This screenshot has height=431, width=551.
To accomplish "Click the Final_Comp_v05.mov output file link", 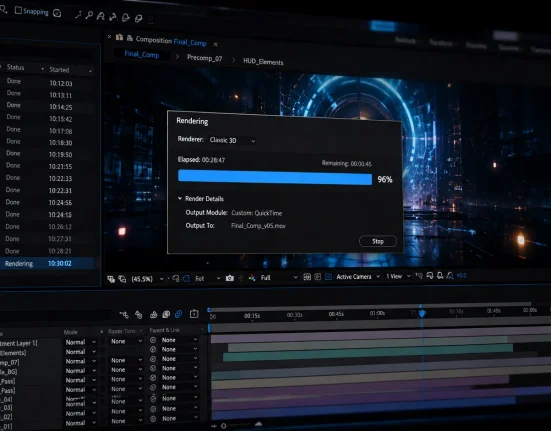I will [x=258, y=226].
